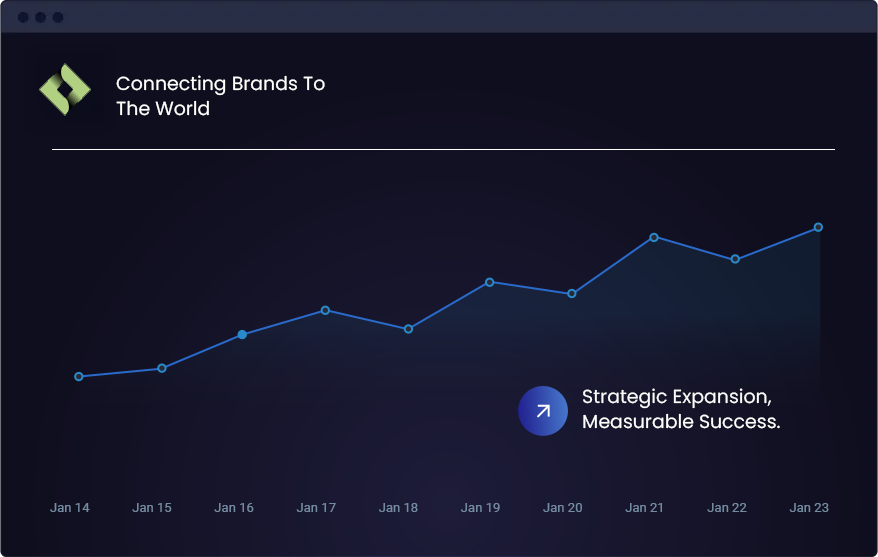Click the Jan 18 chart marker
The image size is (878, 557).
coord(408,329)
